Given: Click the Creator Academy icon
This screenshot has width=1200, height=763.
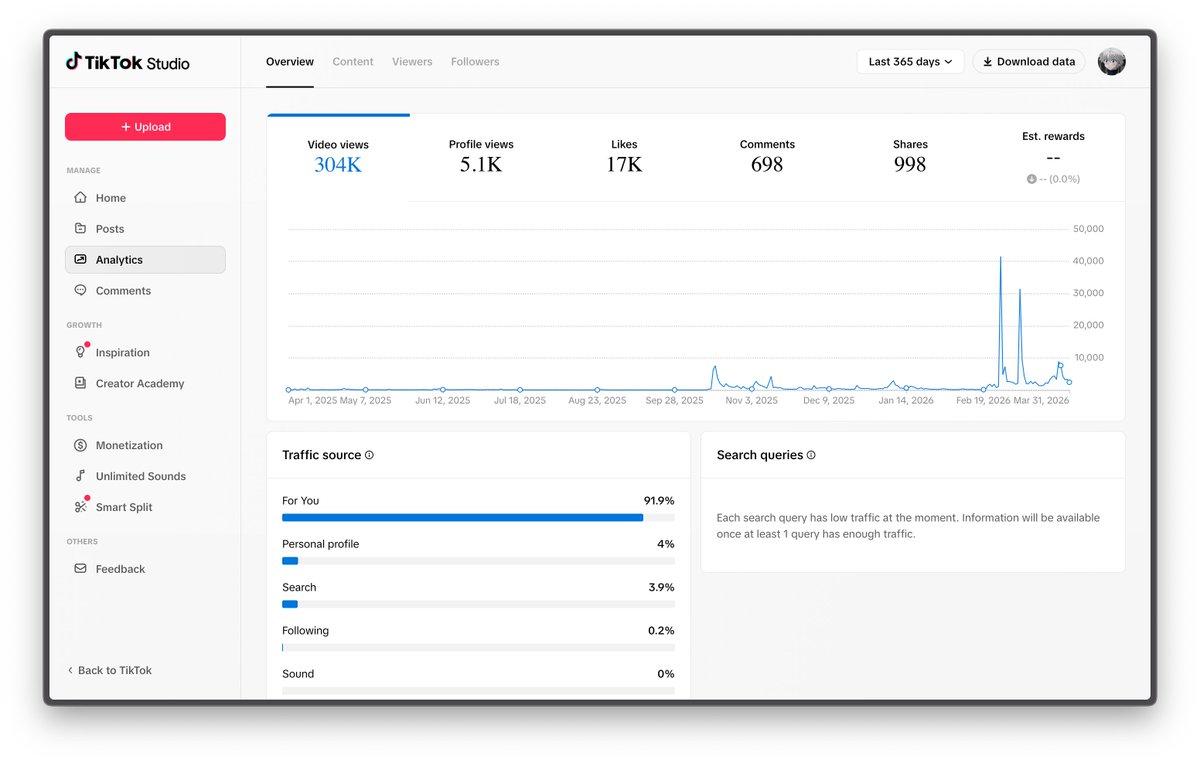Looking at the screenshot, I should click(81, 384).
